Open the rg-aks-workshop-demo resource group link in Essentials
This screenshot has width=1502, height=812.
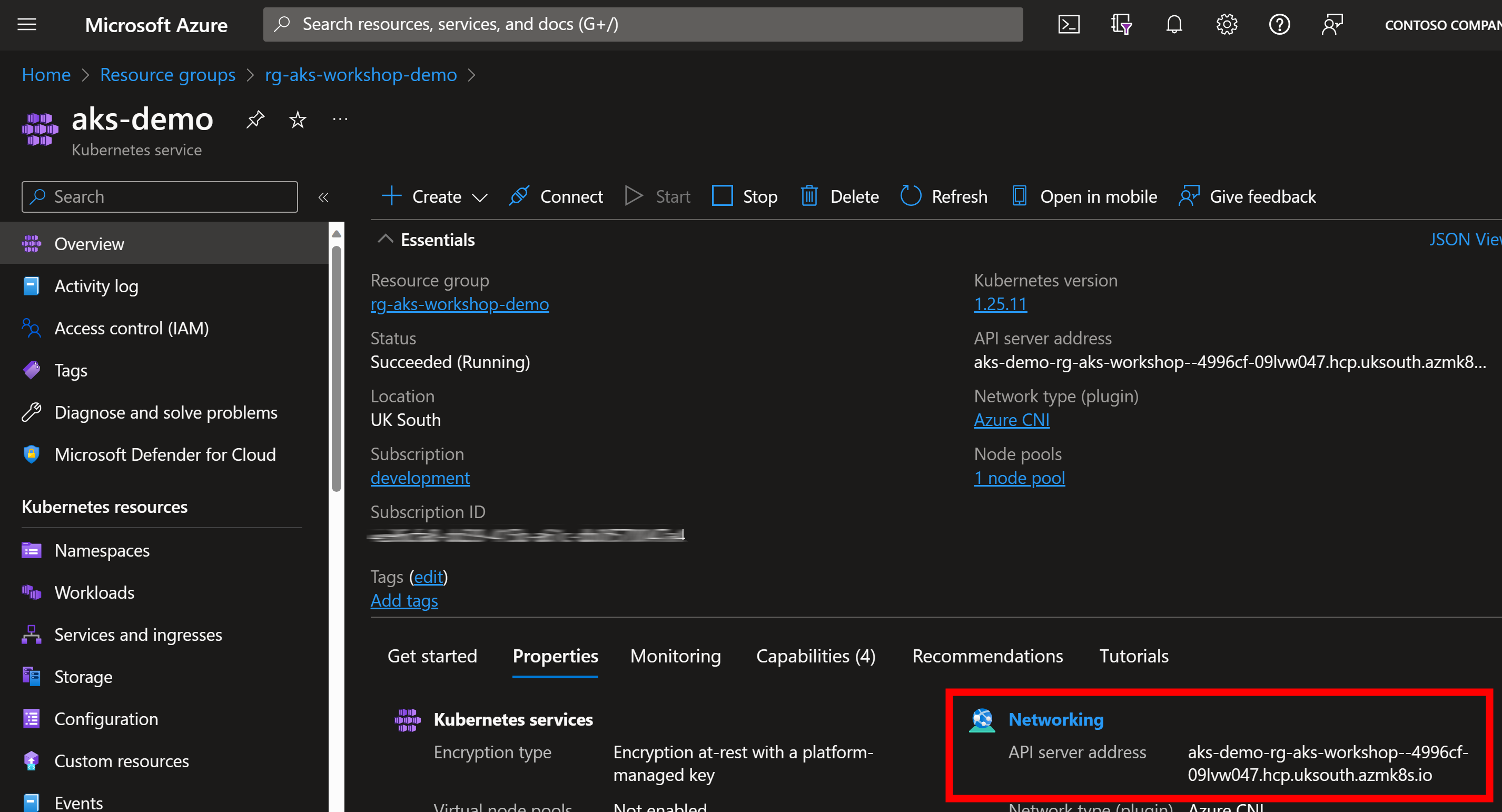tap(459, 304)
